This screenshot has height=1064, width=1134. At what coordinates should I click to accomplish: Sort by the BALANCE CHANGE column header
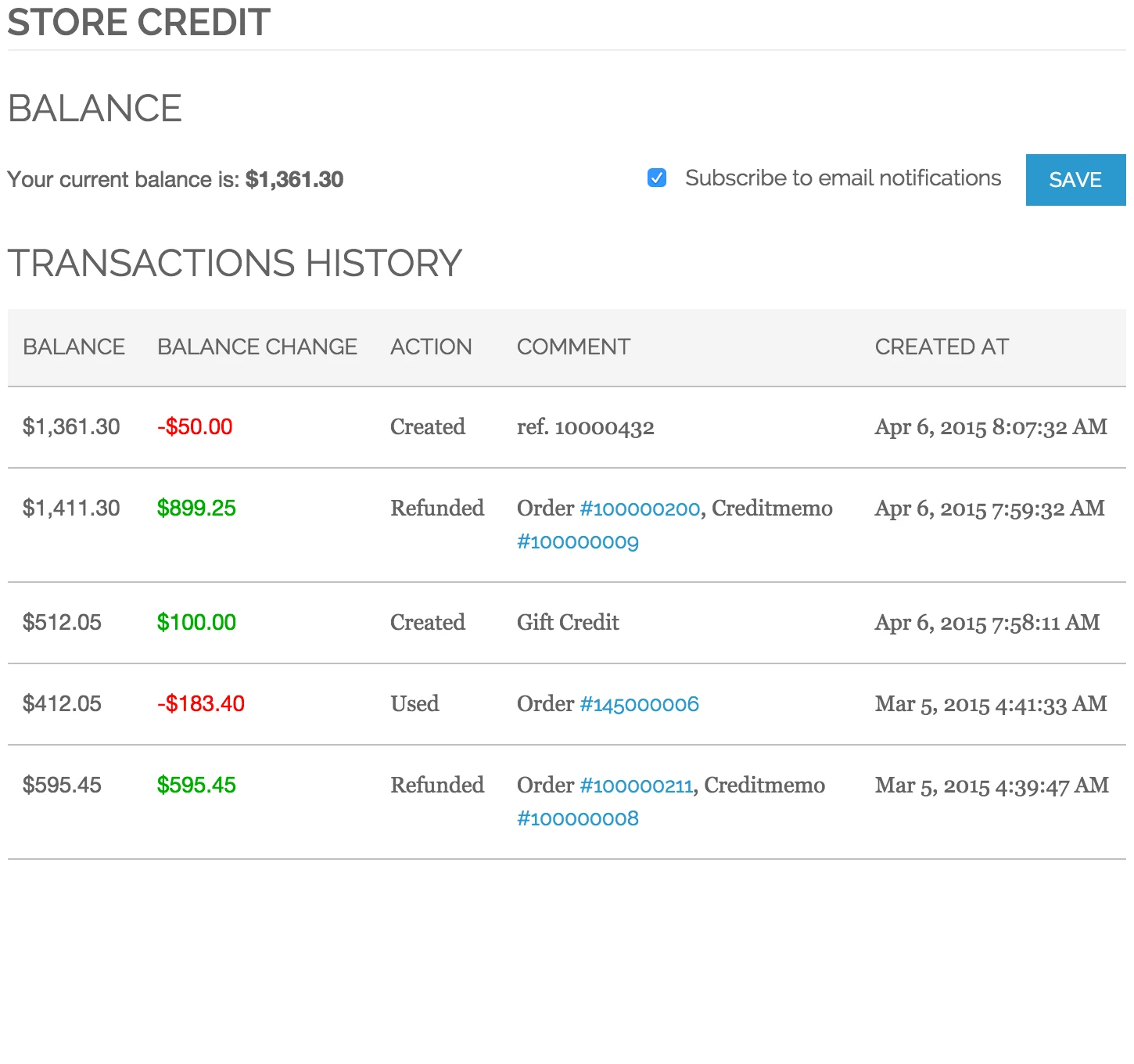click(x=257, y=347)
